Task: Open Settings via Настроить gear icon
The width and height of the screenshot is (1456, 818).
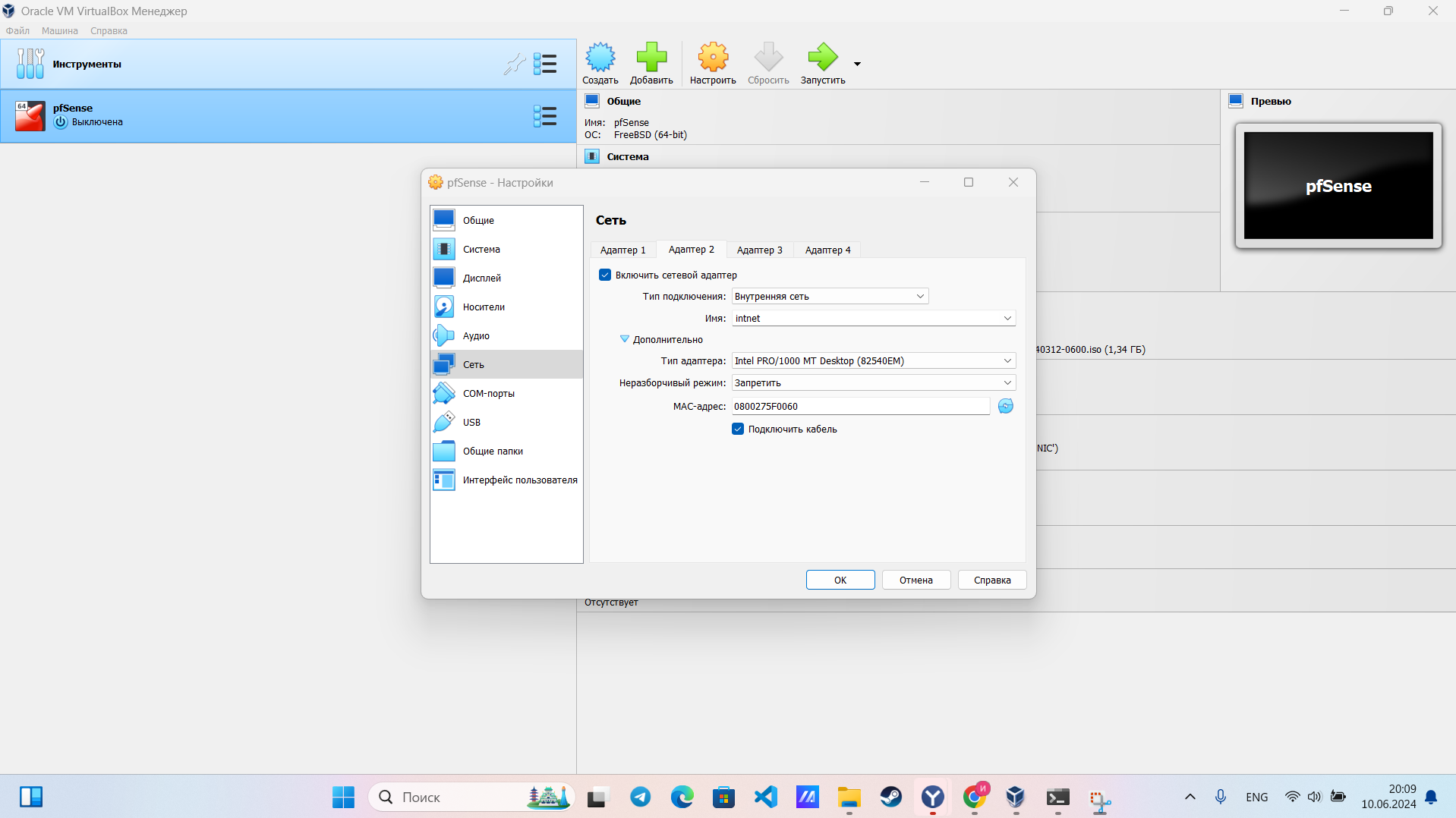Action: pyautogui.click(x=713, y=64)
